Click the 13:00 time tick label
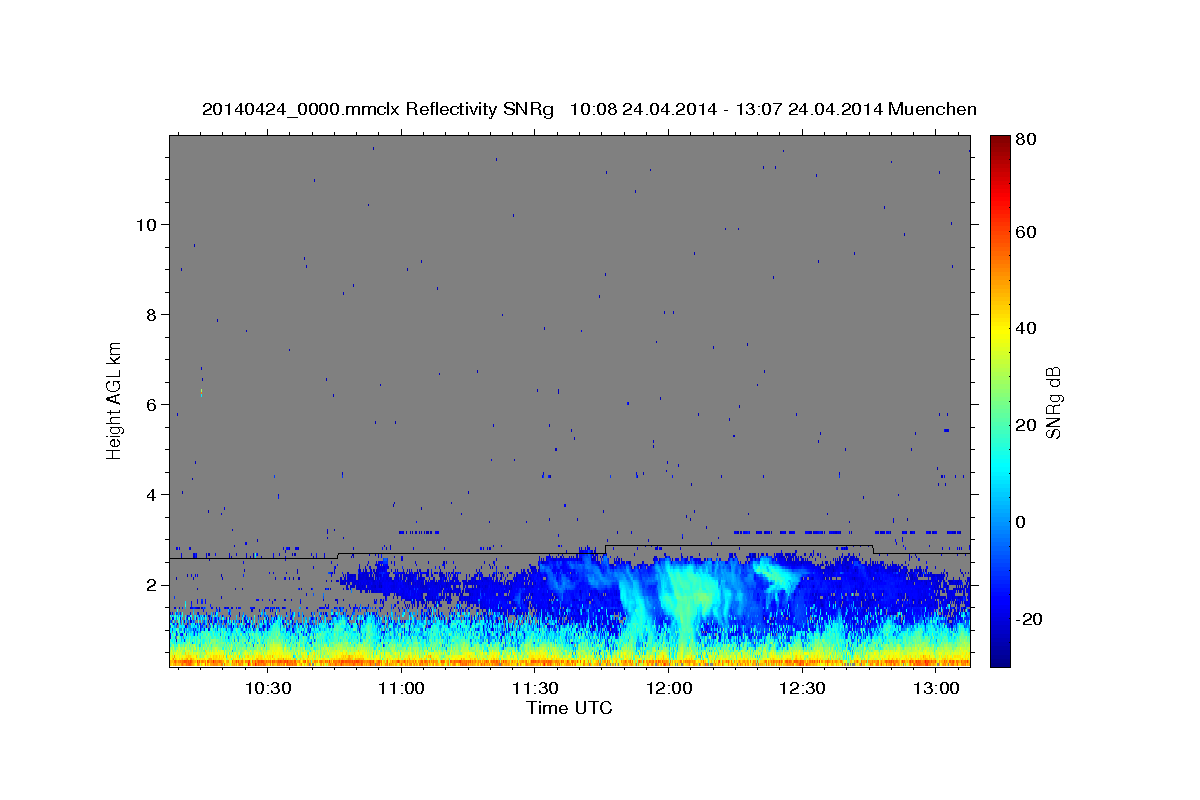1200x800 pixels. point(935,689)
